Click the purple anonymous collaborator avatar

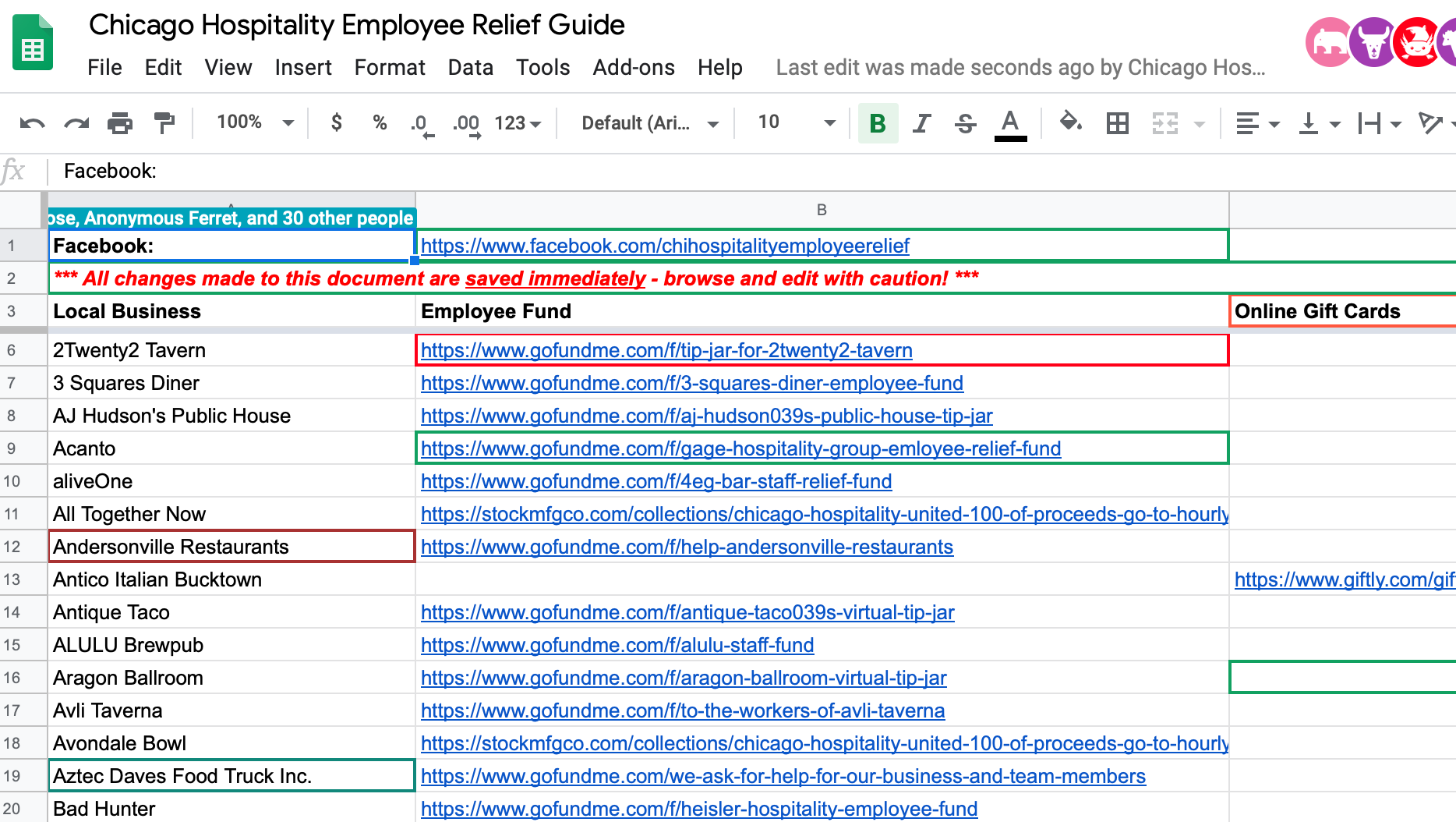[1373, 42]
